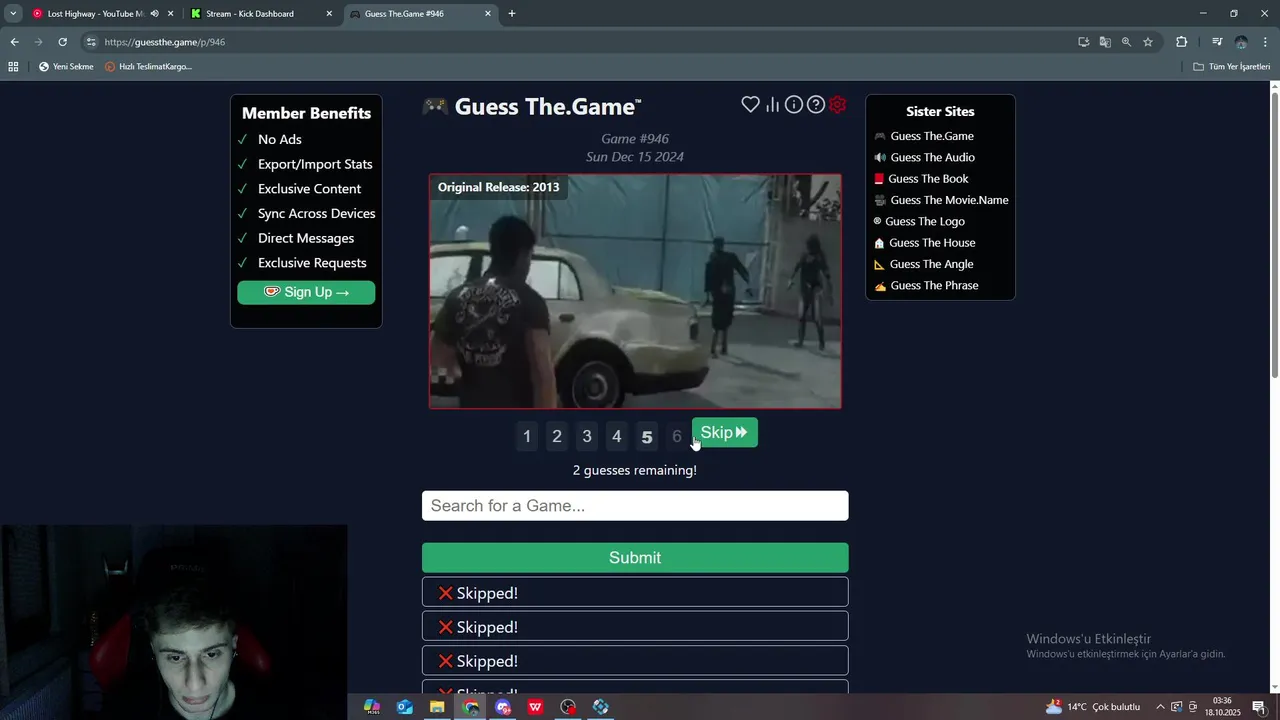Open the notification center icon
Image resolution: width=1280 pixels, height=720 pixels.
pyautogui.click(x=1259, y=707)
